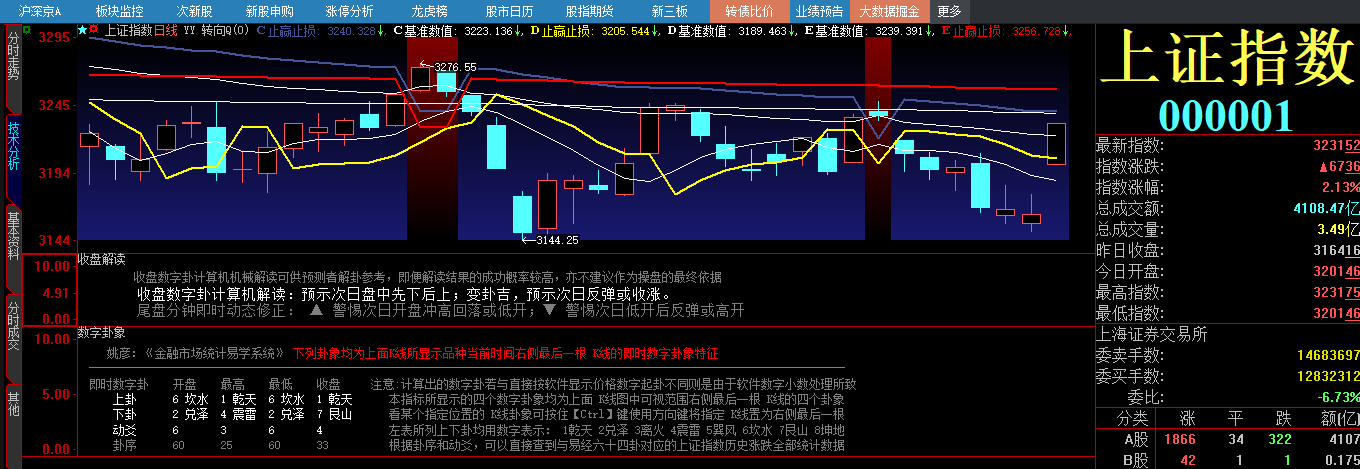This screenshot has width=1360, height=469.
Task: Select the D基准数值 3189.463 readout
Action: (732, 31)
